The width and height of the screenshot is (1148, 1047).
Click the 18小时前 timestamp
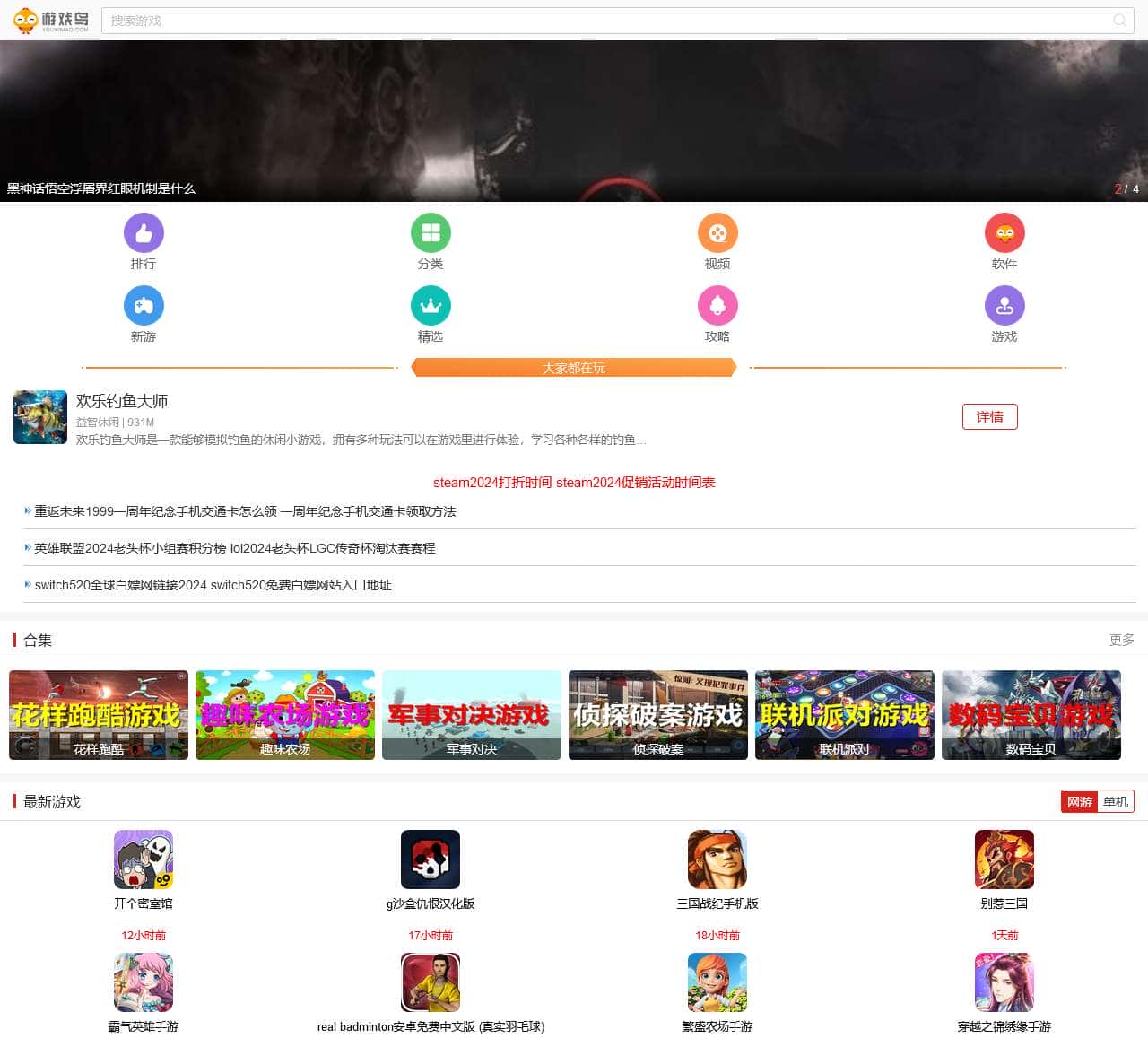point(717,935)
